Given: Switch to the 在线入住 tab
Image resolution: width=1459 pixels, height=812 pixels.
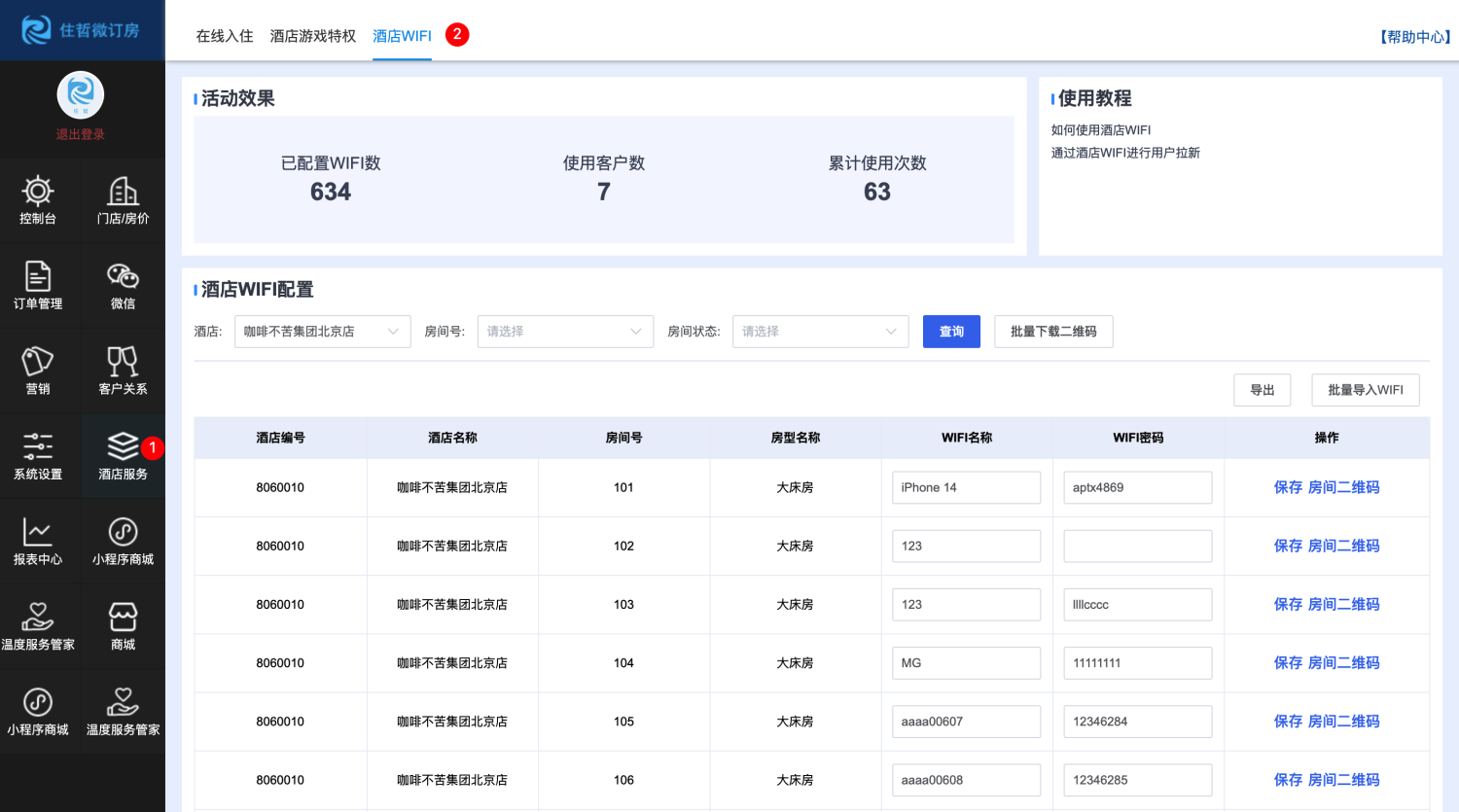Looking at the screenshot, I should [225, 36].
